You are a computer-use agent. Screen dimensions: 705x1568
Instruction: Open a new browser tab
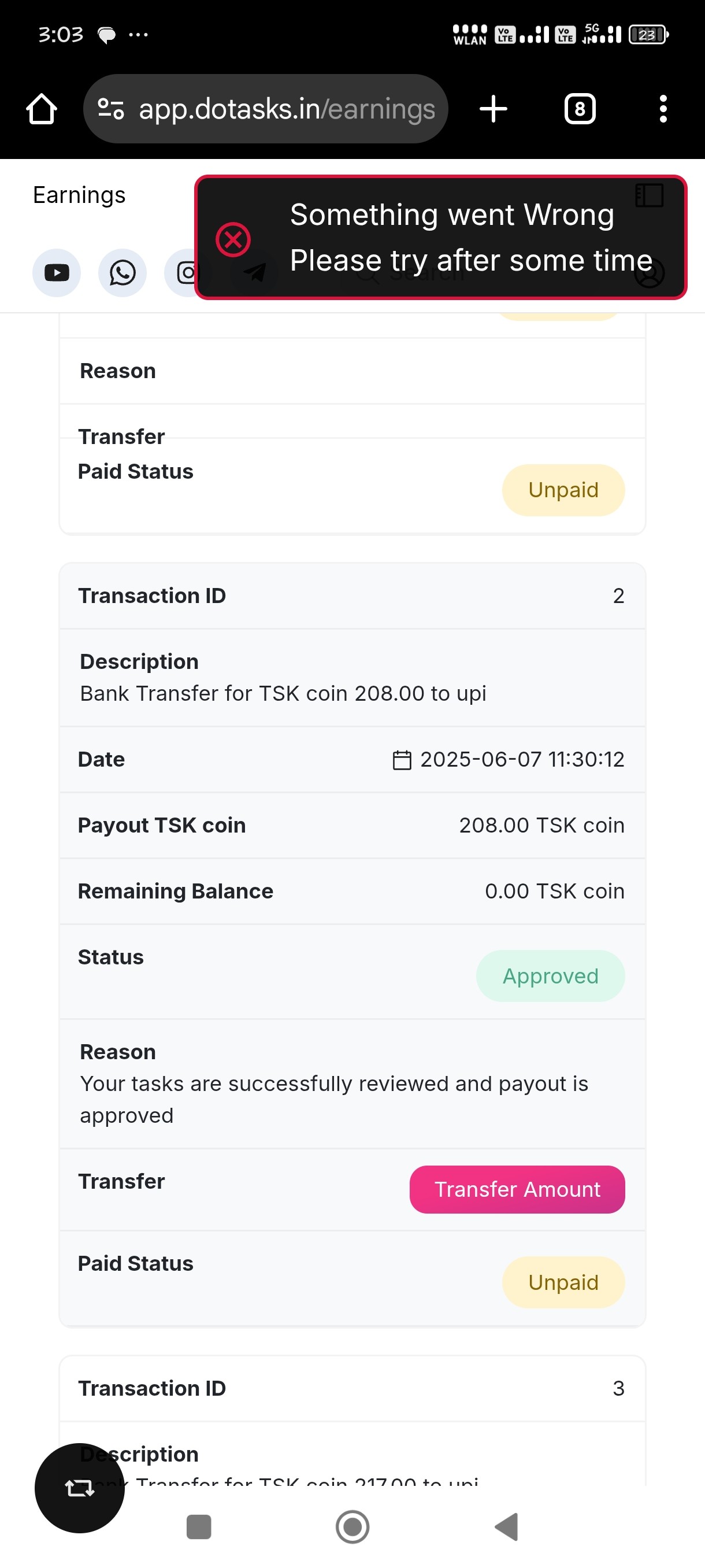tap(493, 110)
